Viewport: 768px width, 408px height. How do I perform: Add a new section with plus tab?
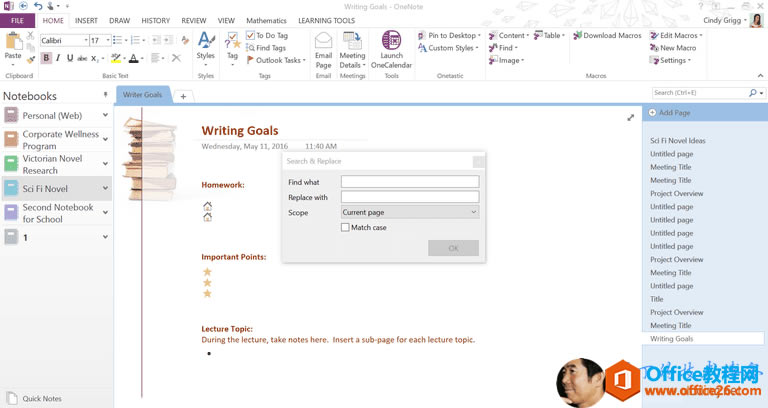click(x=183, y=96)
